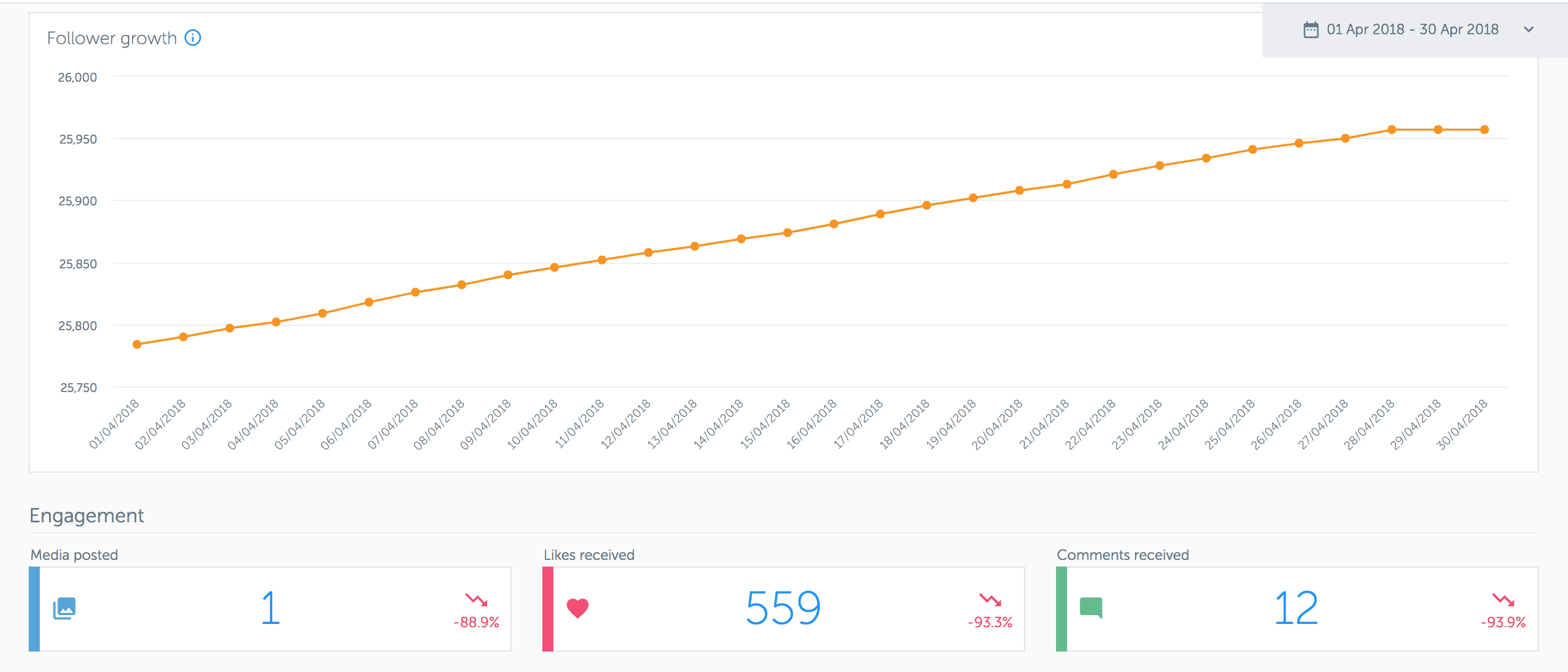Click the comments value 12
1568x672 pixels.
point(1295,607)
